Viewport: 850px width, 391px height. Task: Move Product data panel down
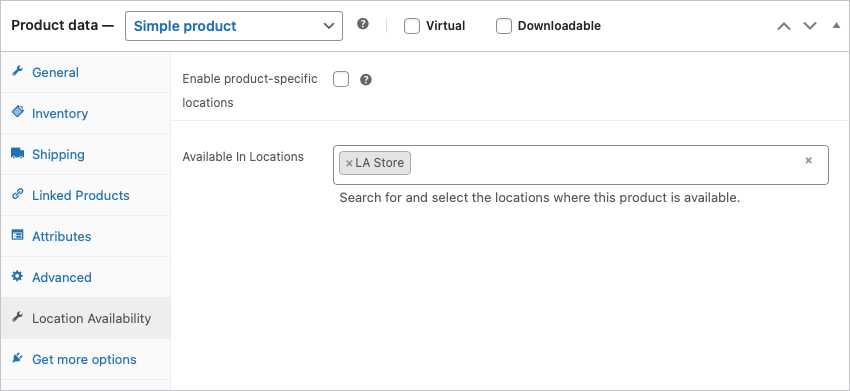810,26
